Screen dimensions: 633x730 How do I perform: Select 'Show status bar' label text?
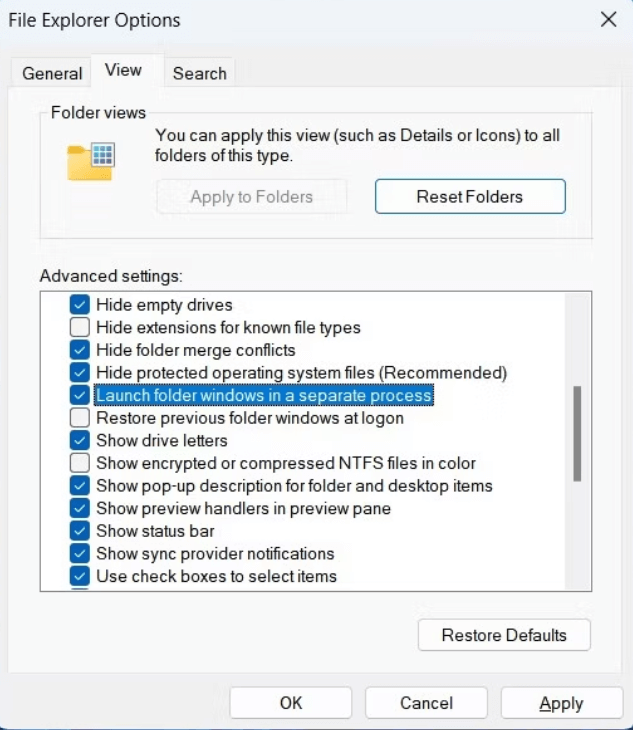pos(155,531)
